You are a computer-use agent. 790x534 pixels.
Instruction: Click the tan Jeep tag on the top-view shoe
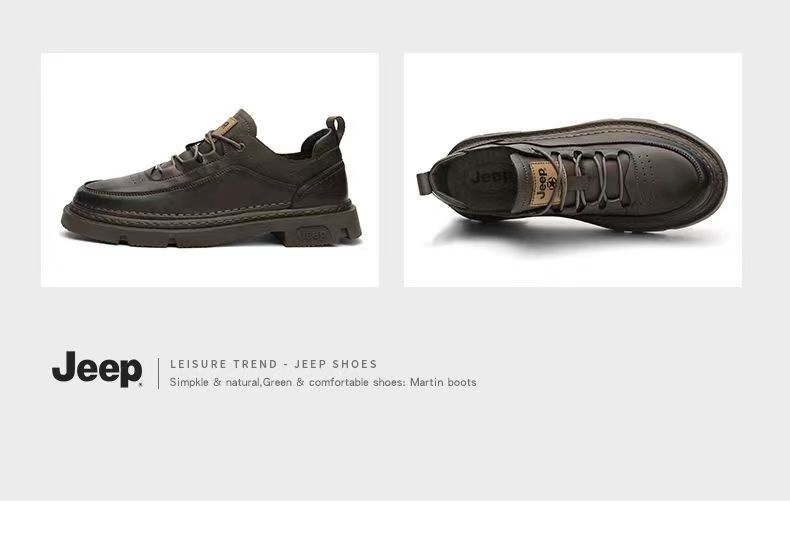tap(544, 184)
